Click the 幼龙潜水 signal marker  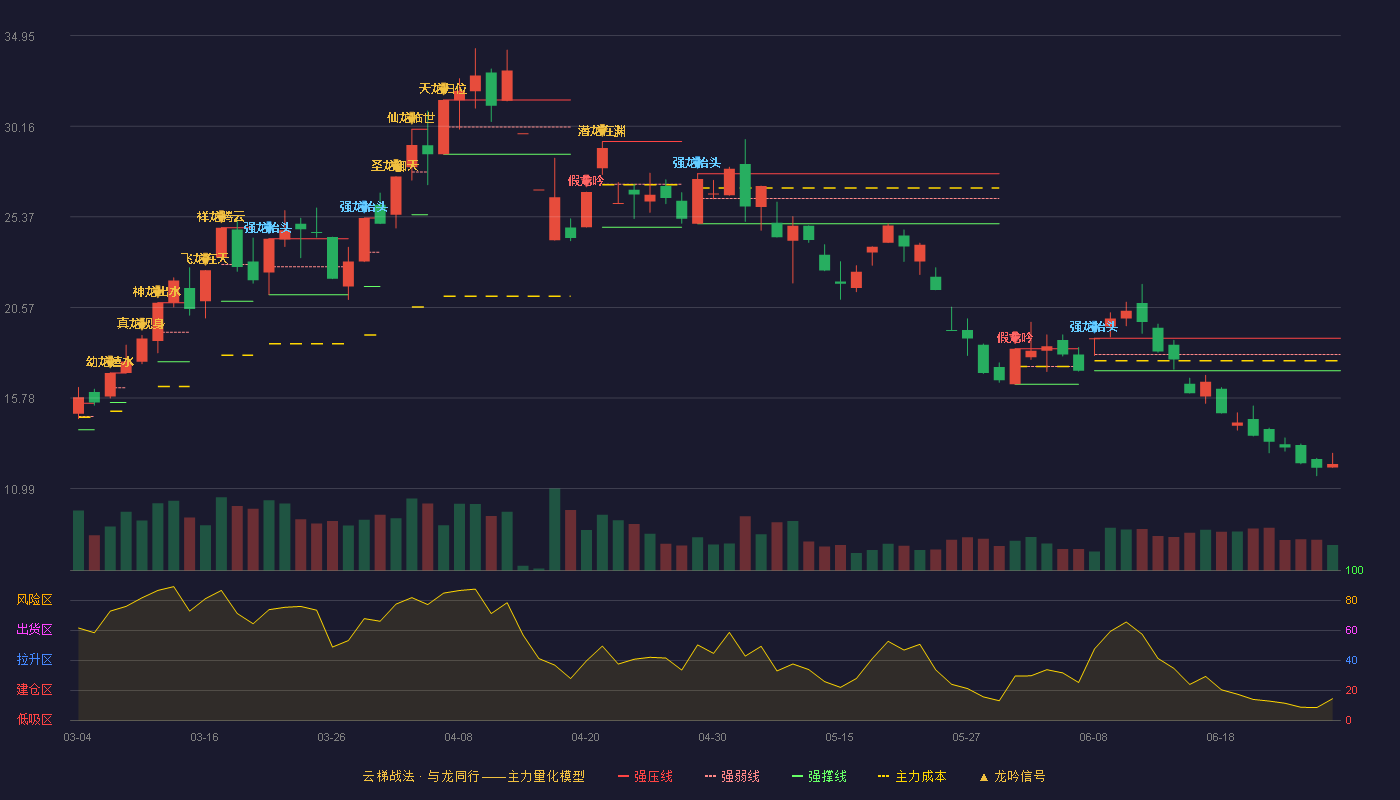coord(110,362)
